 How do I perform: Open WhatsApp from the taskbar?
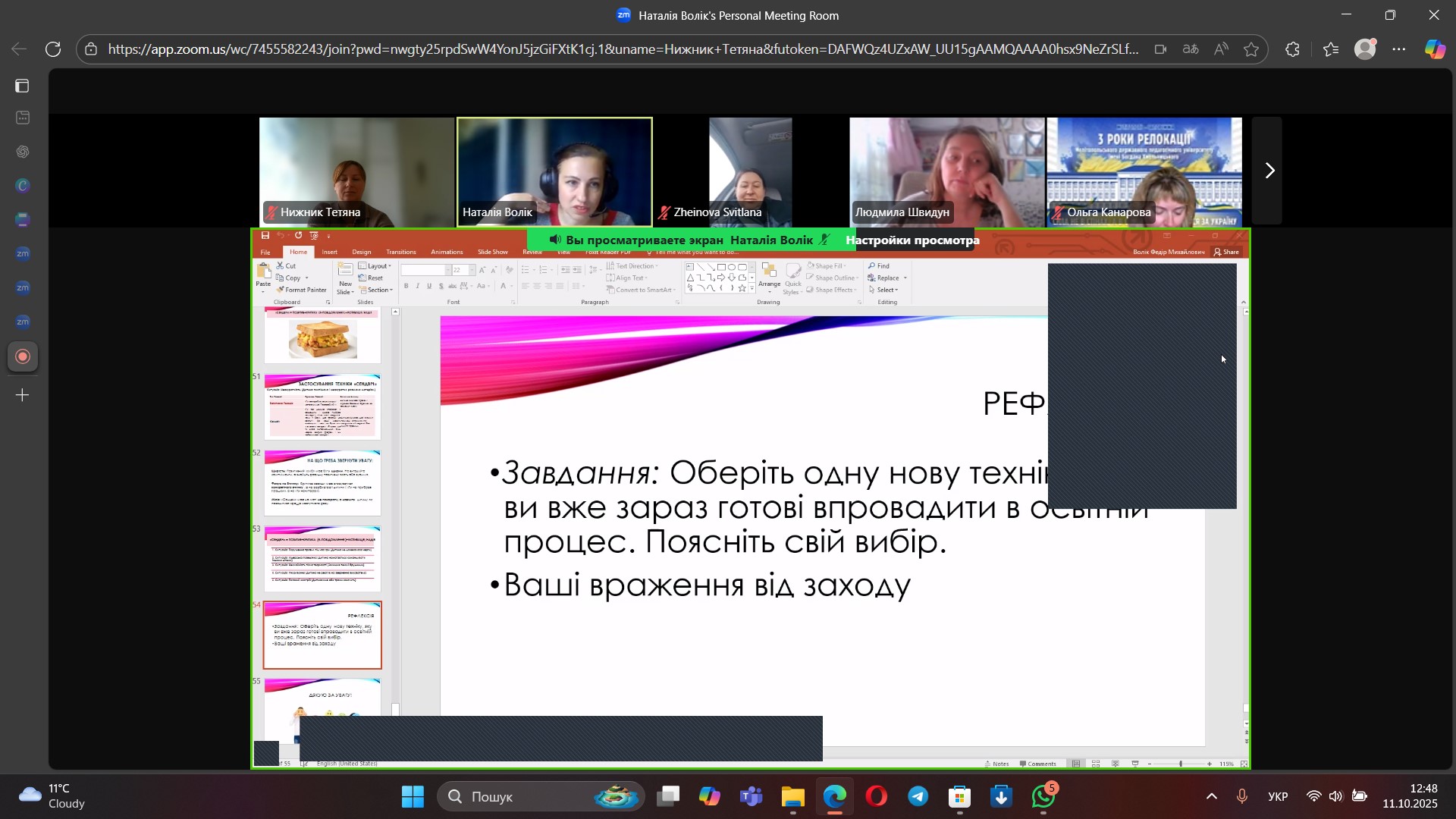[x=1043, y=796]
